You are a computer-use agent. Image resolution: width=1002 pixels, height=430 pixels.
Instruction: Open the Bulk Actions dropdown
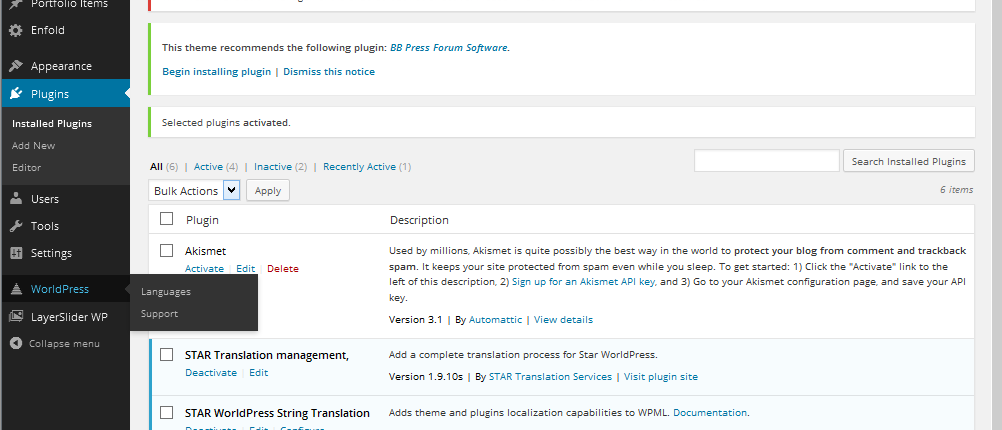click(194, 190)
